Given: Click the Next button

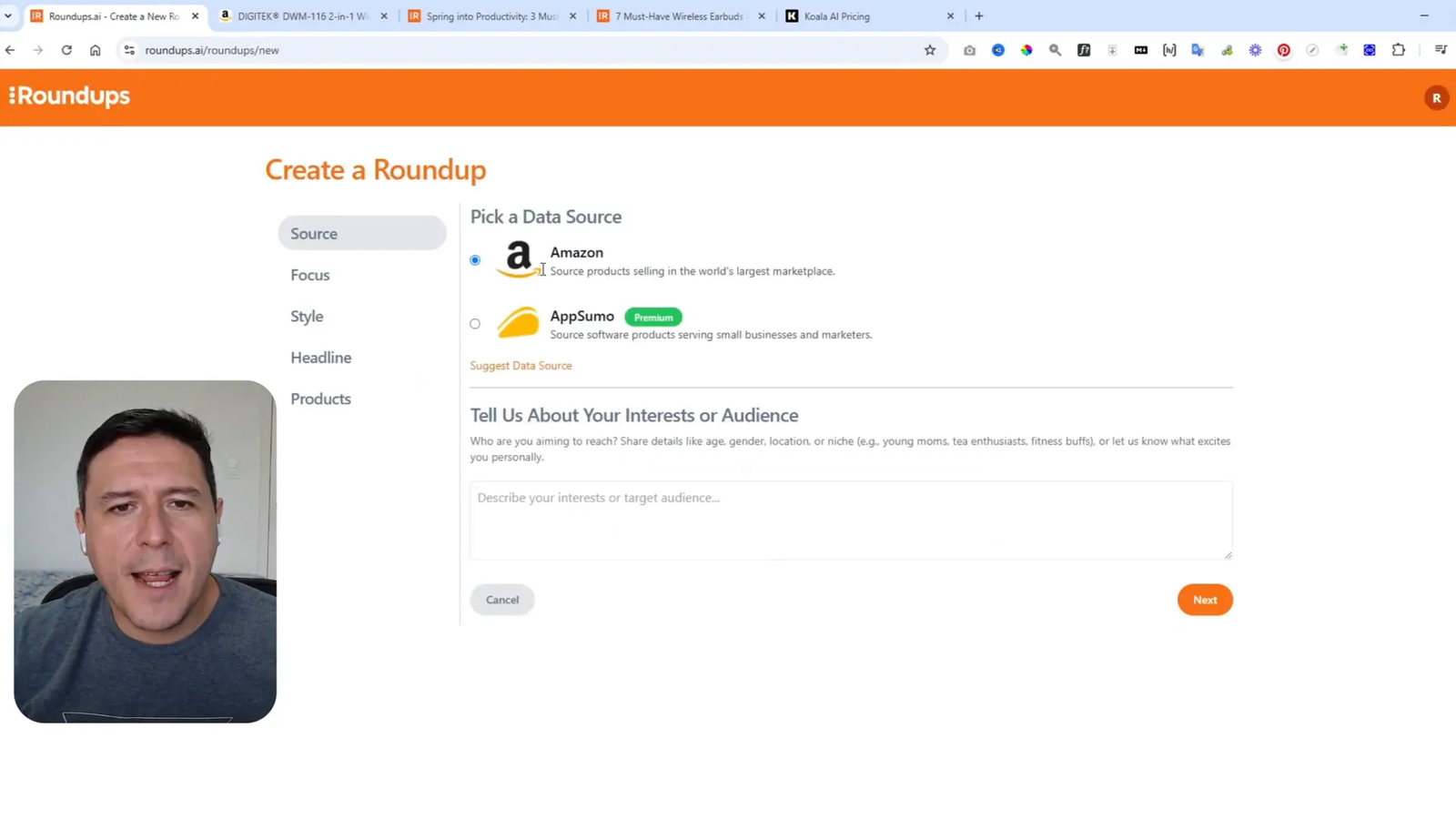Looking at the screenshot, I should point(1205,600).
